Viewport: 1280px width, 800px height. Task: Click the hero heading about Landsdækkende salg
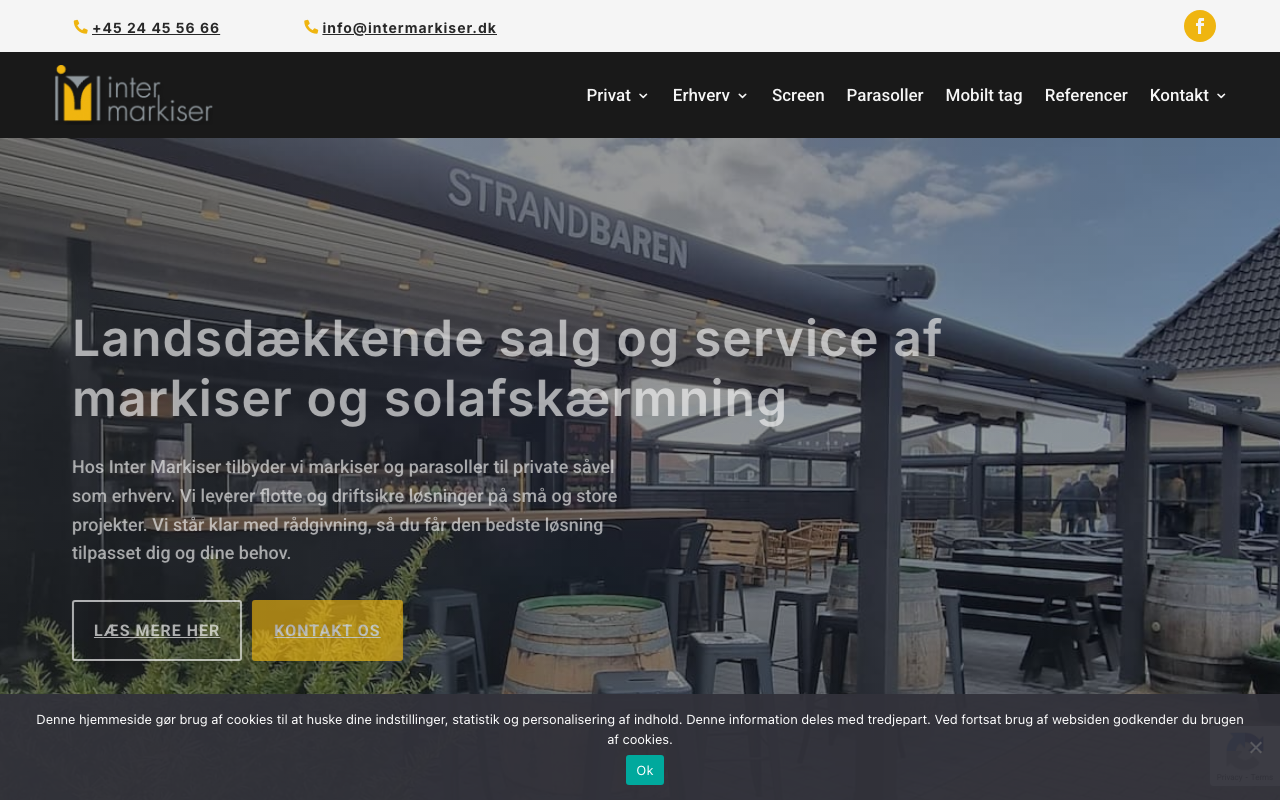click(507, 368)
